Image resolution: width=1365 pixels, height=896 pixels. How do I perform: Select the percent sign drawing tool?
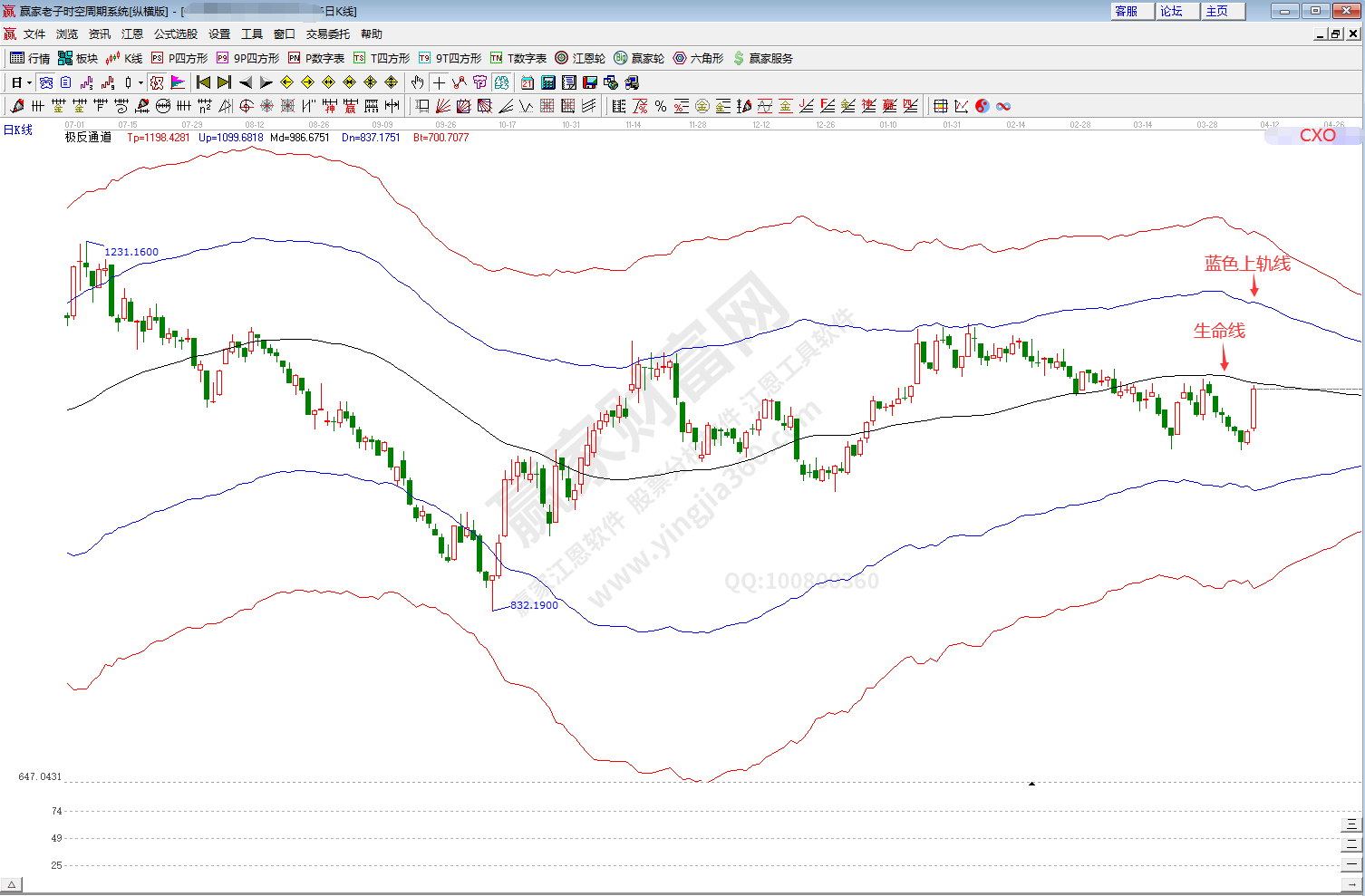coord(661,106)
